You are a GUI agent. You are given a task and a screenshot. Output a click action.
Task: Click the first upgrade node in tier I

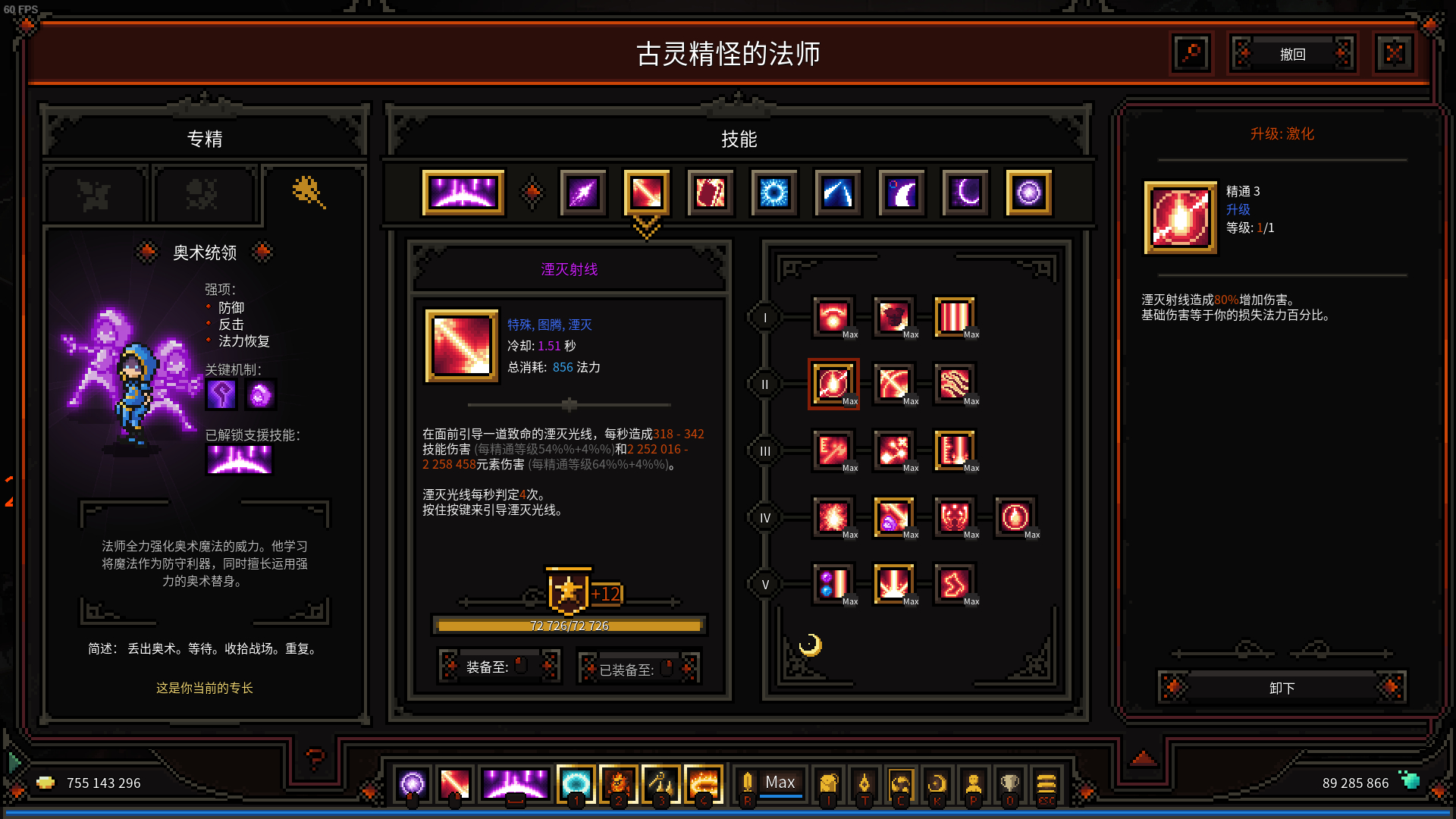pos(833,316)
